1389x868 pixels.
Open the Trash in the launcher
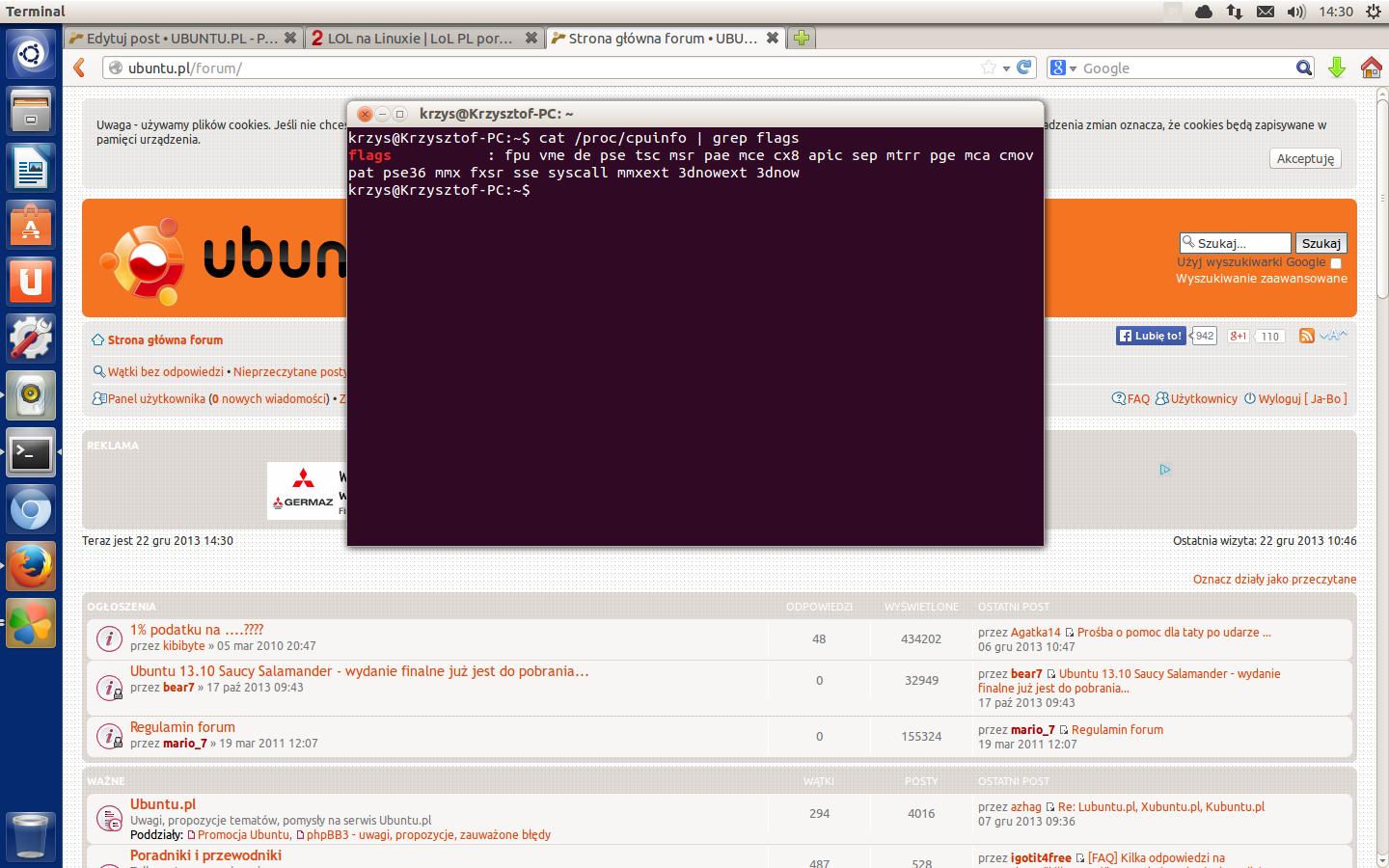pyautogui.click(x=31, y=835)
